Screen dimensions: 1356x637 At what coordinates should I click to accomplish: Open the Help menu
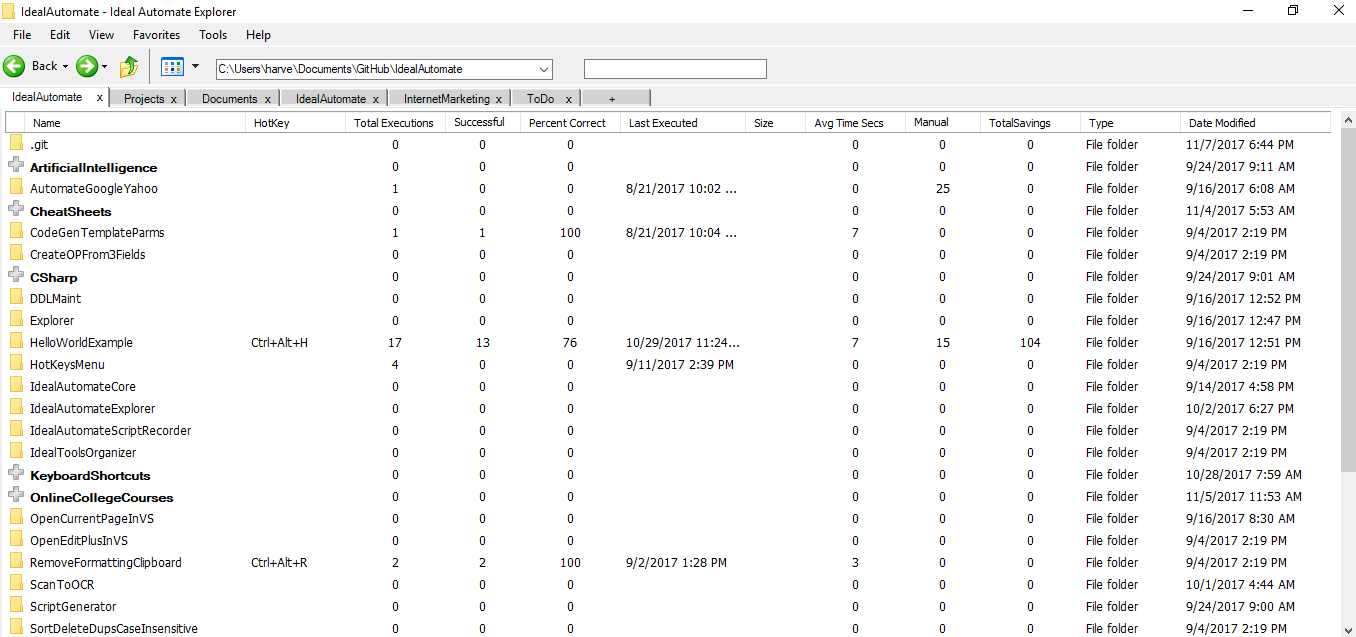[x=258, y=35]
